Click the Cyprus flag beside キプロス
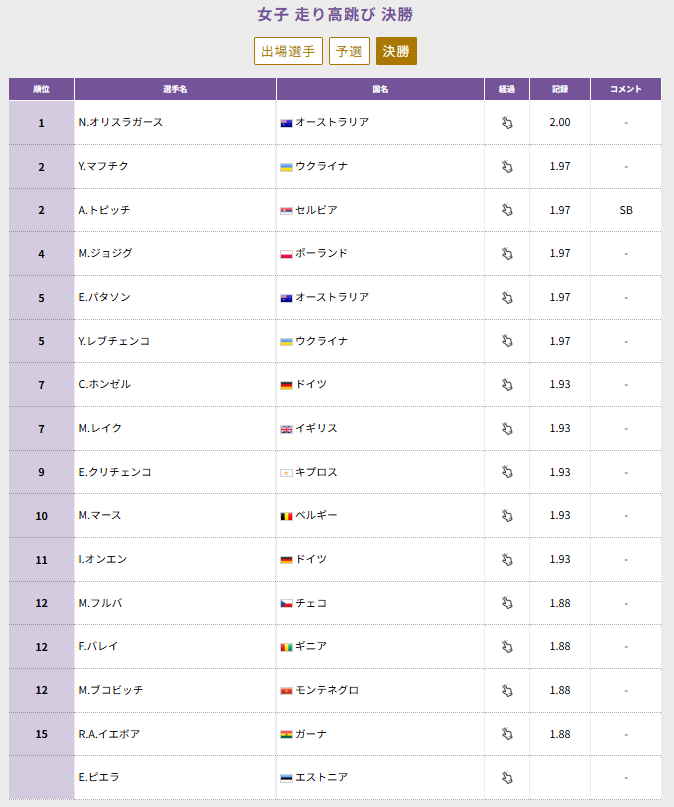The height and width of the screenshot is (807, 674). pos(286,472)
